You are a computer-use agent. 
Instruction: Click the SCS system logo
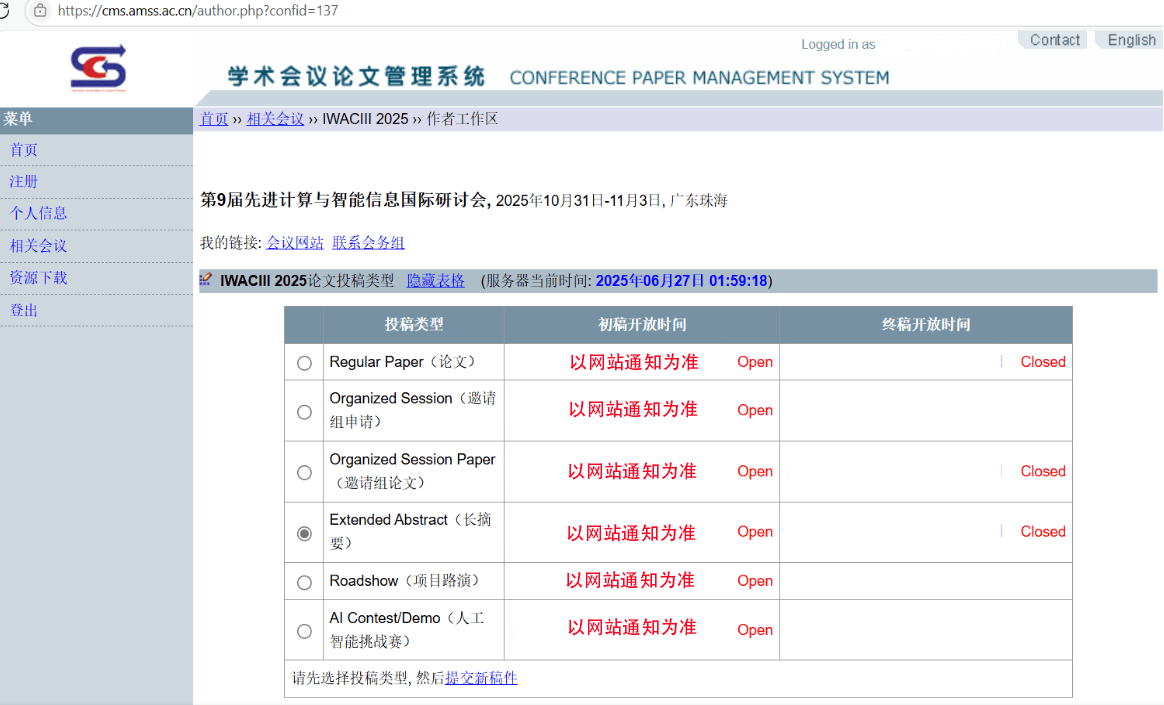98,69
